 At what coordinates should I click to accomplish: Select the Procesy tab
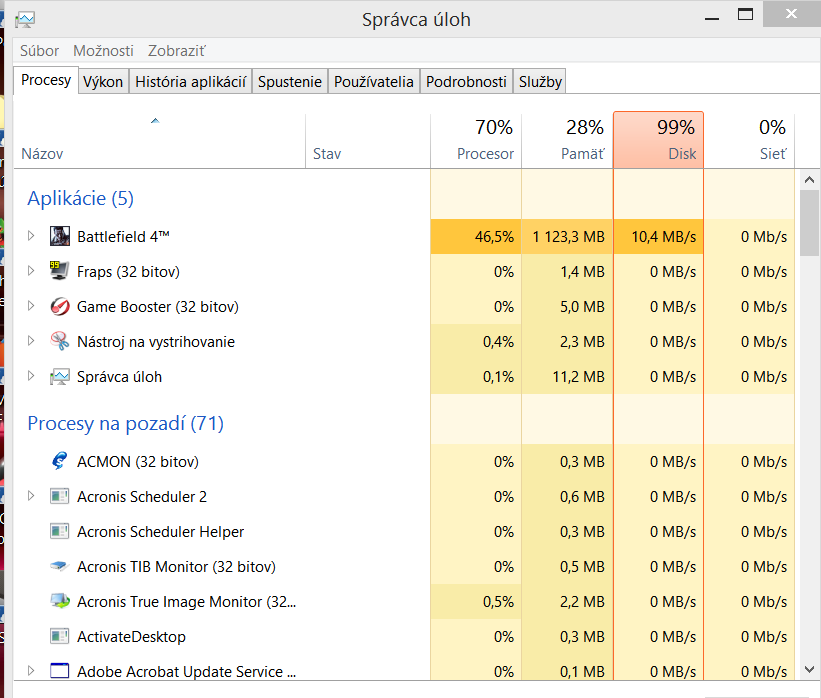tap(46, 80)
